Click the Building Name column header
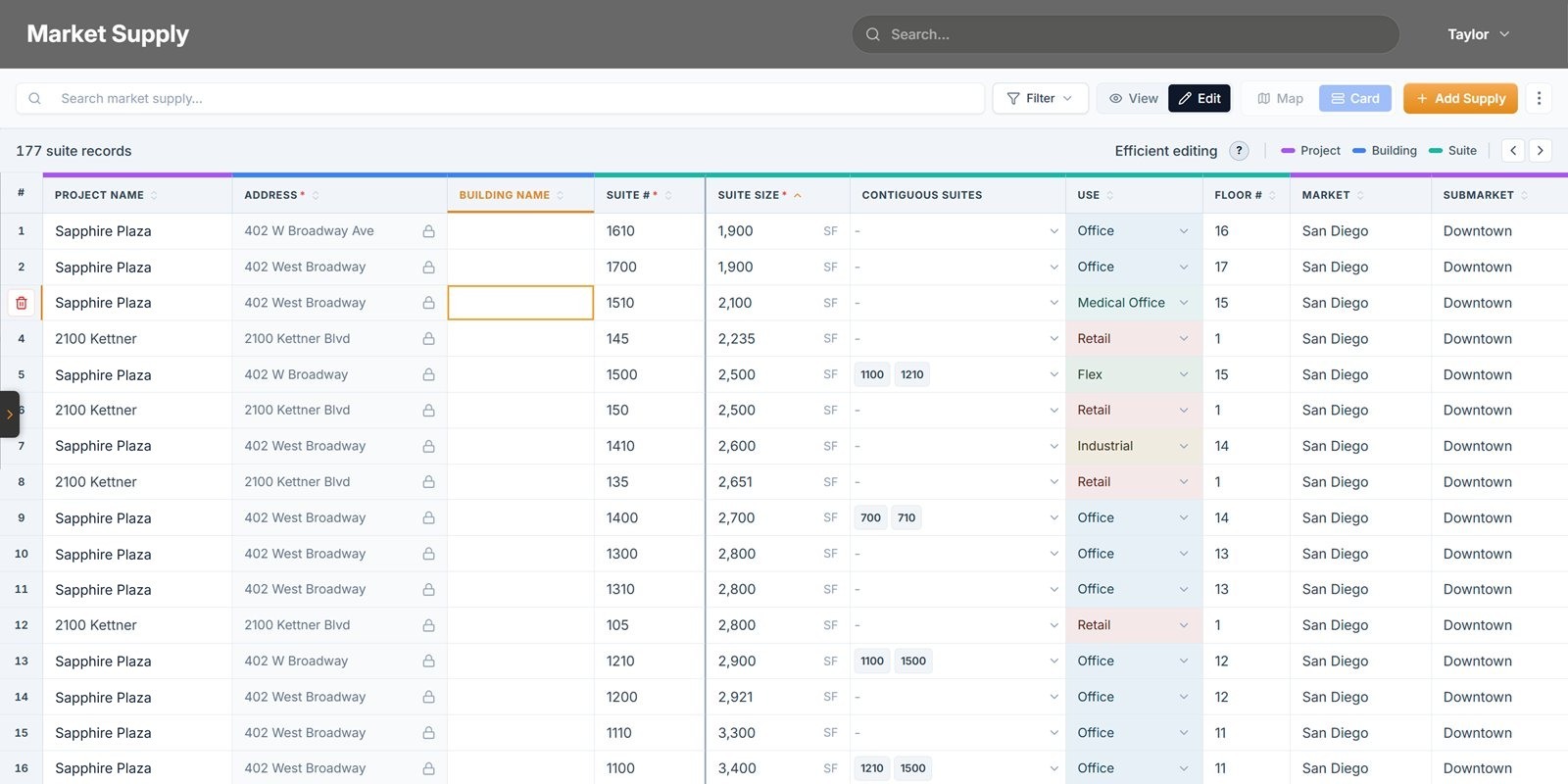The height and width of the screenshot is (784, 1568). [x=520, y=195]
